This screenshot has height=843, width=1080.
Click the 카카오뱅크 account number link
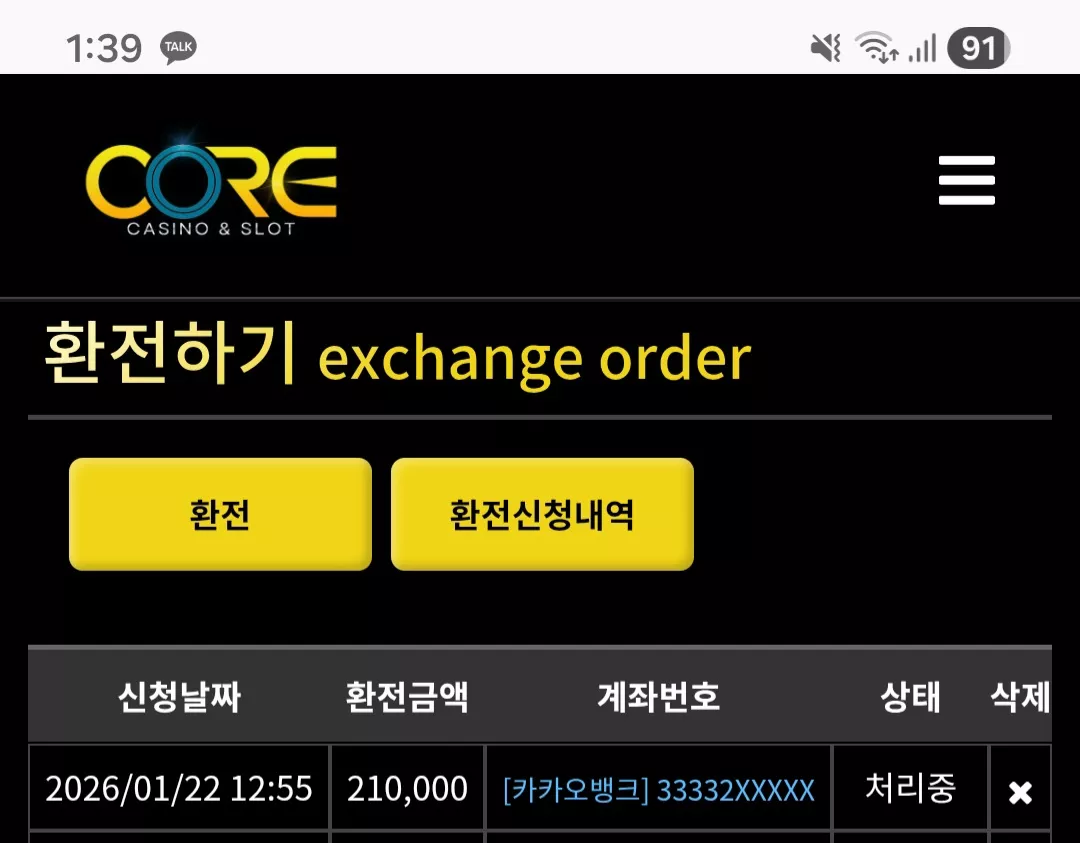(658, 789)
